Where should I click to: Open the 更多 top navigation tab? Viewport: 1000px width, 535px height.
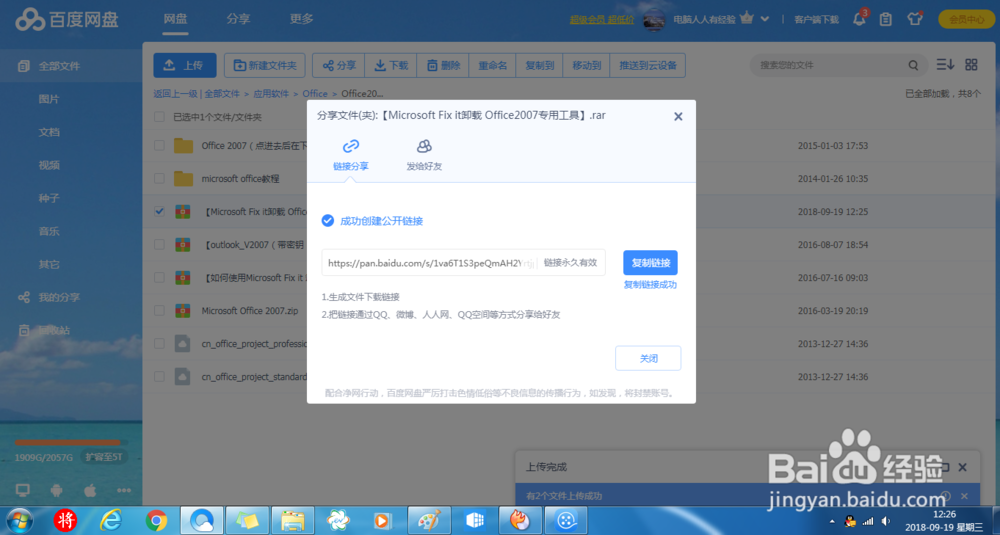click(x=301, y=19)
